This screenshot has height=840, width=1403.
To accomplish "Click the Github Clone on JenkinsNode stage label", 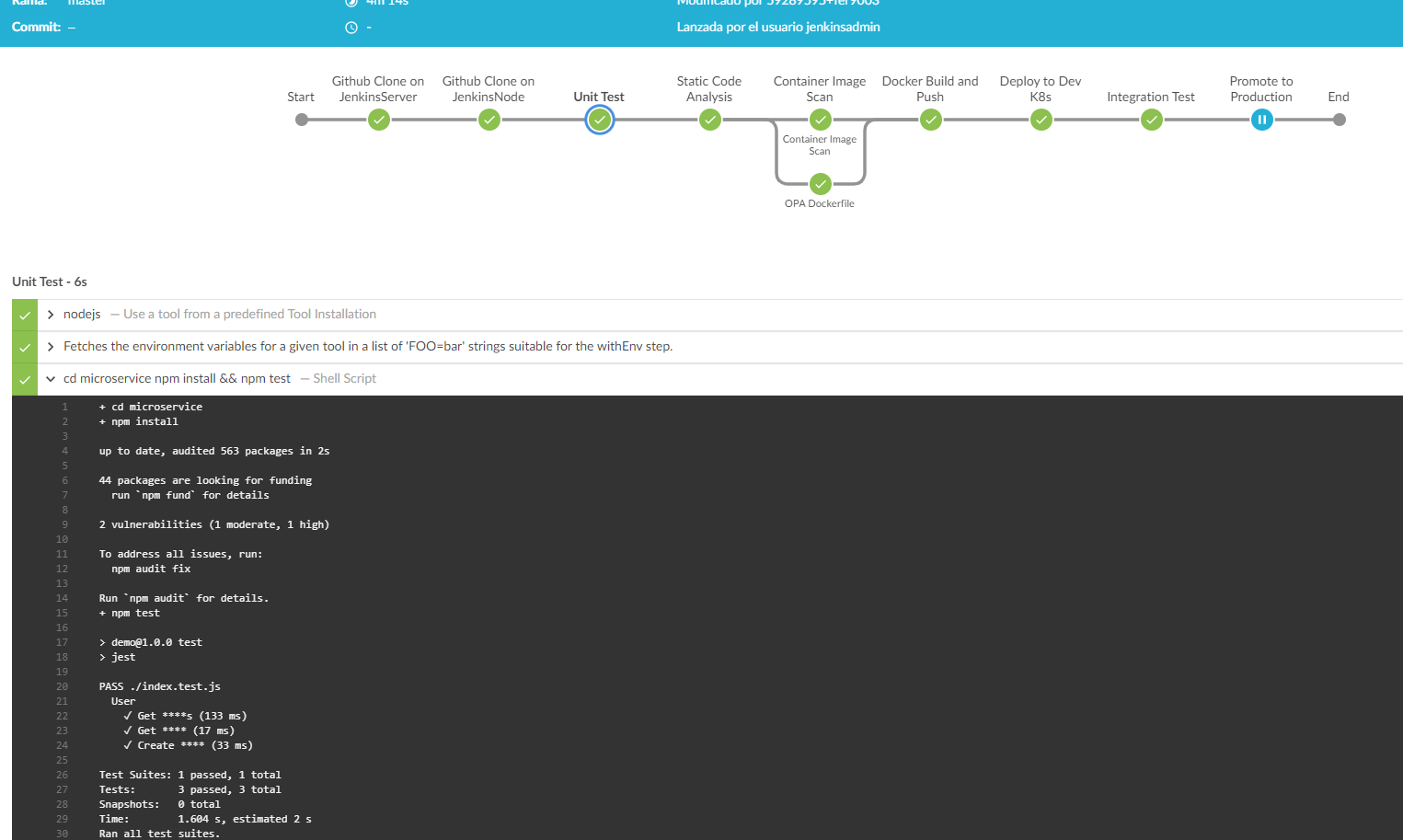I will click(489, 88).
